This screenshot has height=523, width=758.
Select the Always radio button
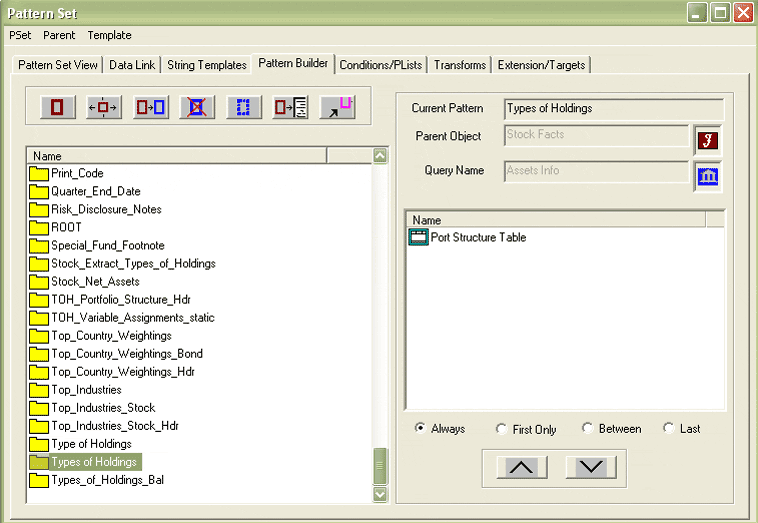point(420,428)
